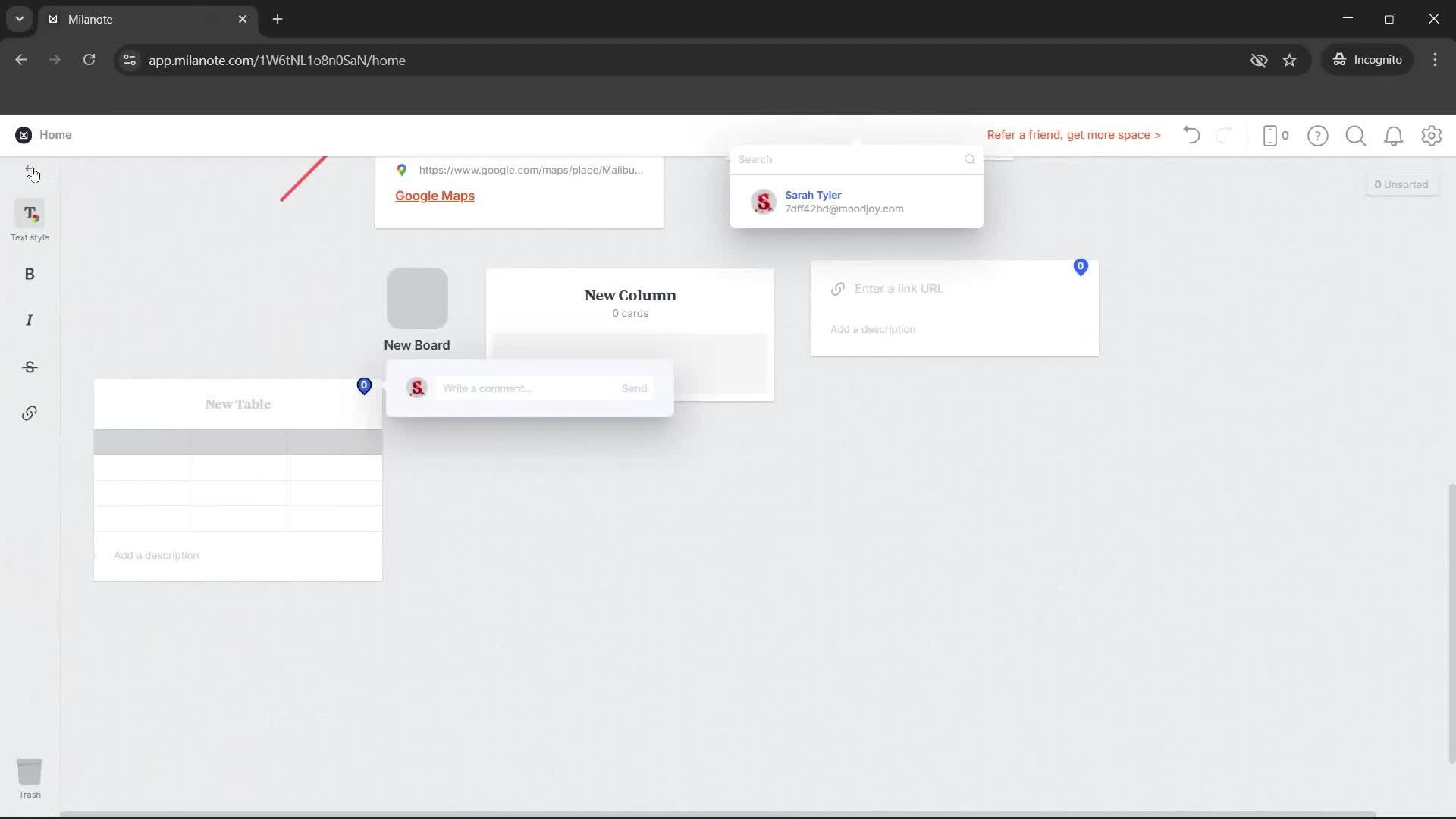Image resolution: width=1456 pixels, height=819 pixels.
Task: Select the Link tool in sidebar
Action: 30,413
